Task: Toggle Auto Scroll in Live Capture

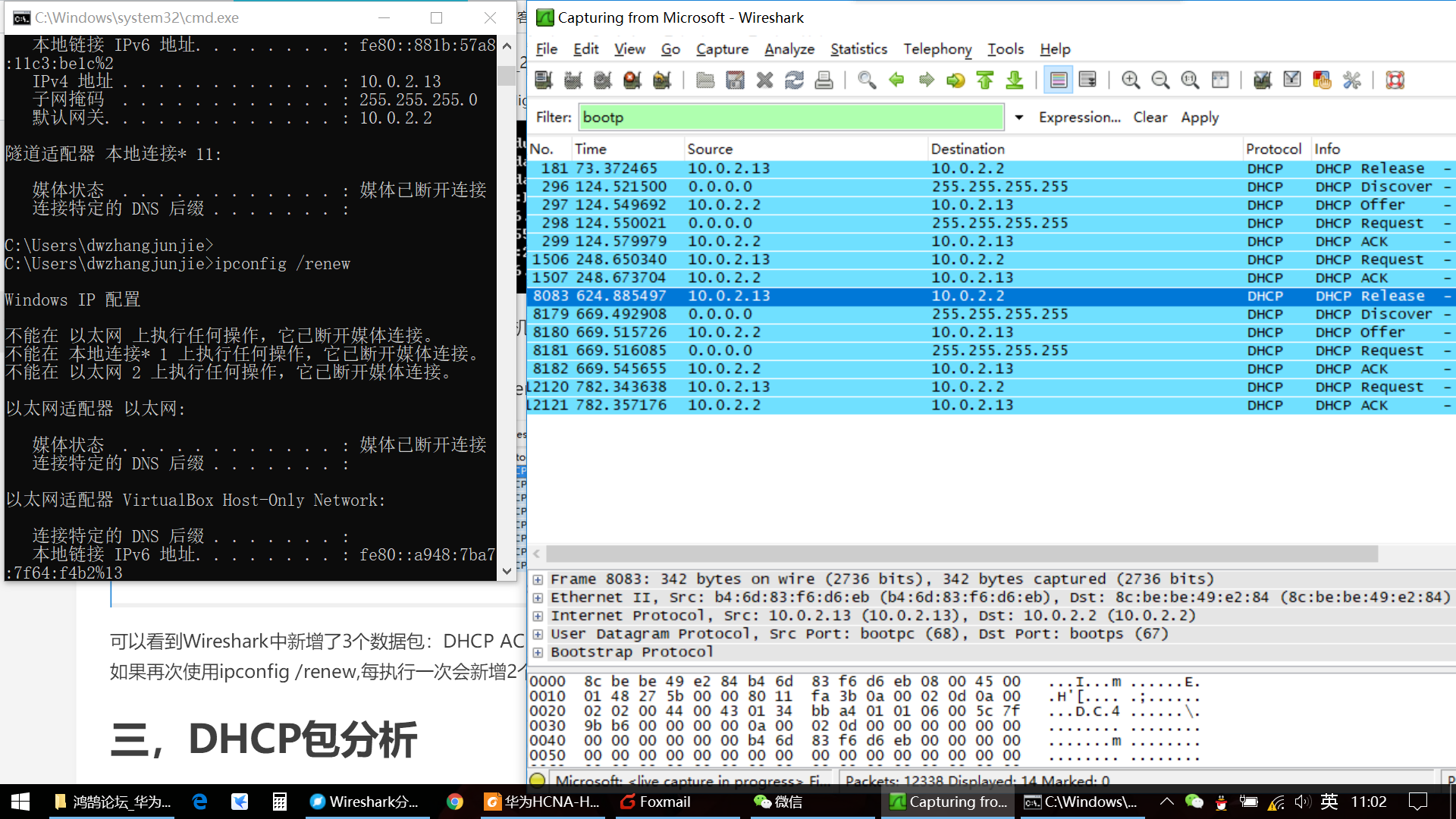Action: (x=1087, y=80)
